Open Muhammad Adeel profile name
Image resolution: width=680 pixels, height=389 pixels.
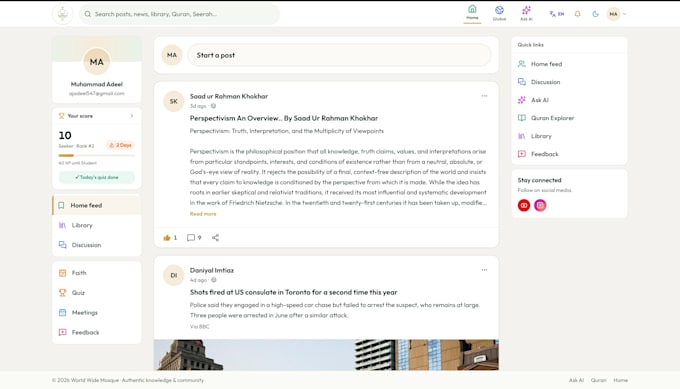point(96,84)
